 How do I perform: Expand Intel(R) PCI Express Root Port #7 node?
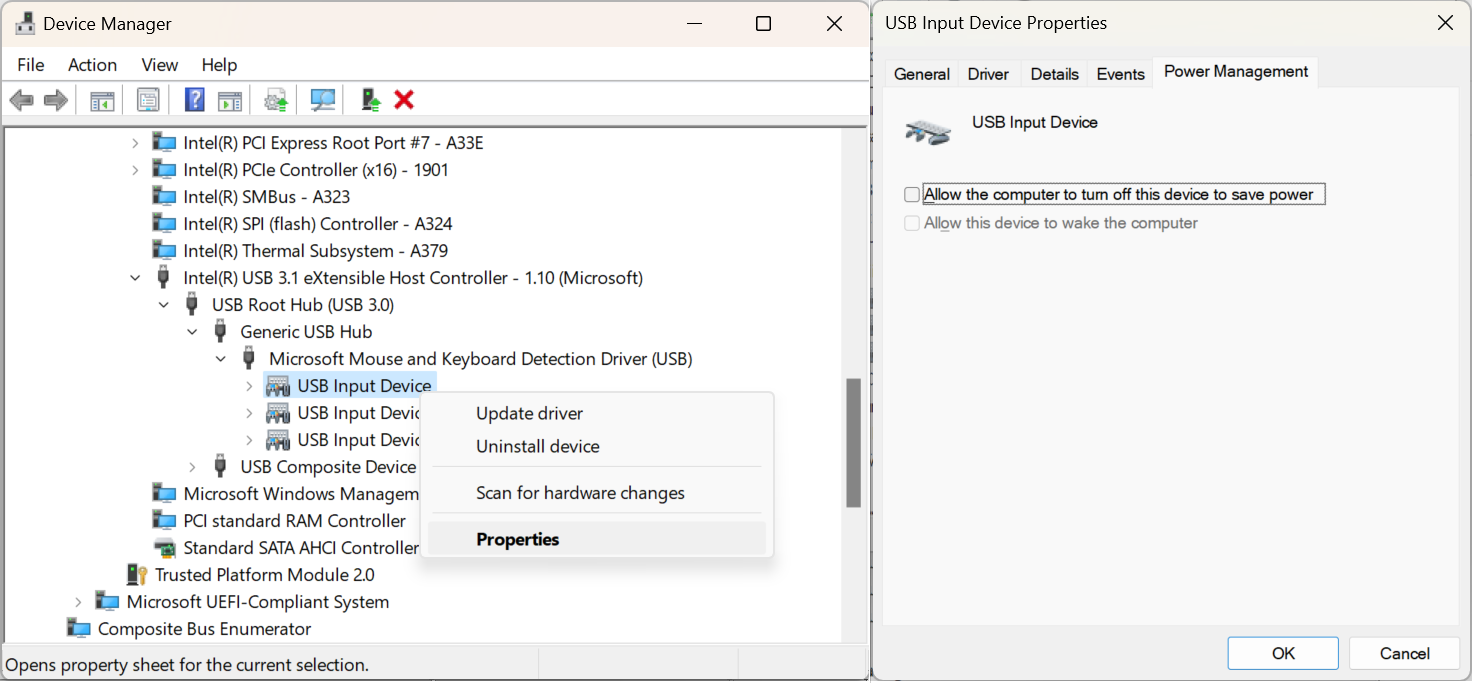click(136, 143)
